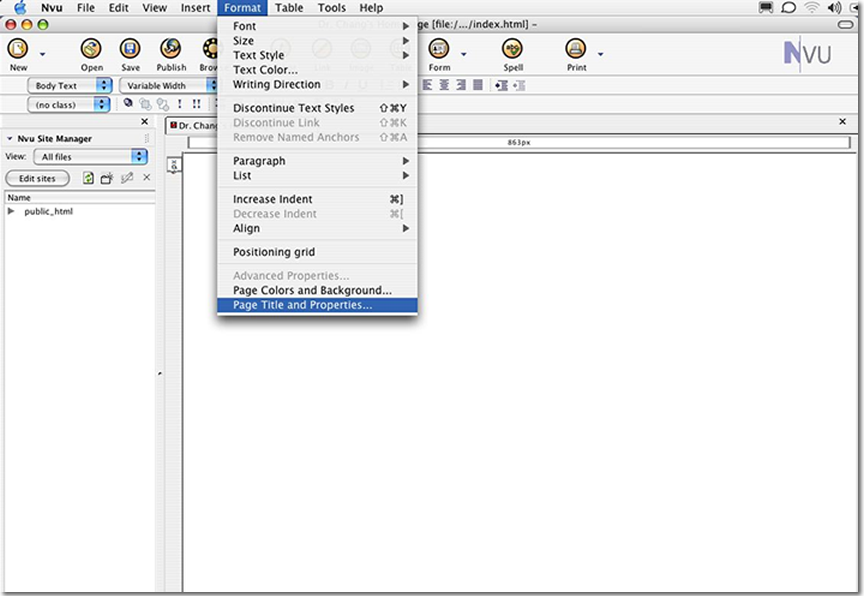The width and height of the screenshot is (864, 596).
Task: Open the Text Style submenu
Action: click(317, 55)
